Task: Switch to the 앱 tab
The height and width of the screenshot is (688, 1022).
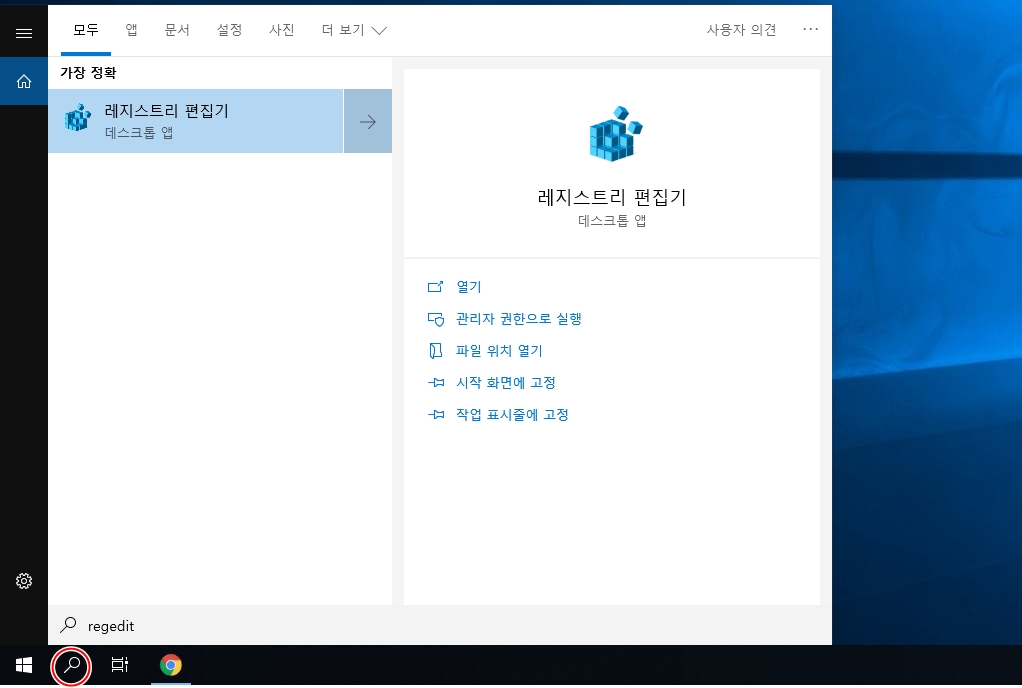Action: tap(132, 30)
